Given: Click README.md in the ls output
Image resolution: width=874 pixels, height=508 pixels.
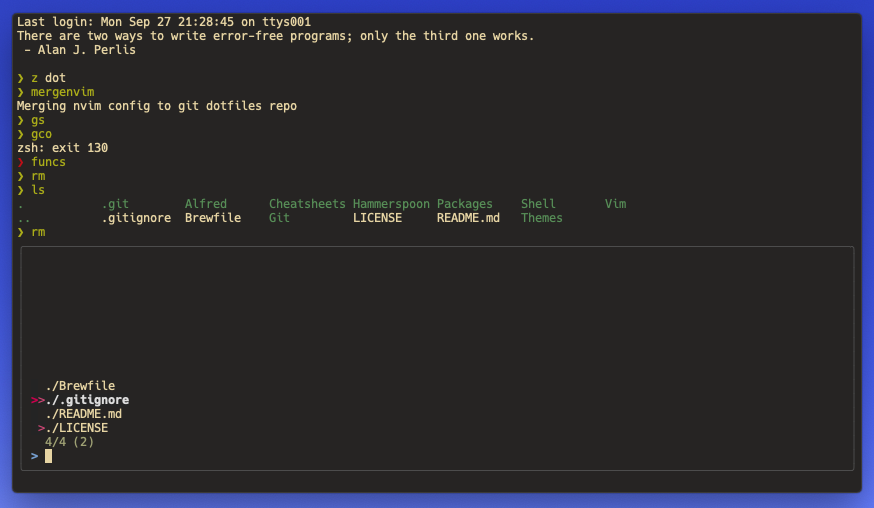Looking at the screenshot, I should [468, 218].
